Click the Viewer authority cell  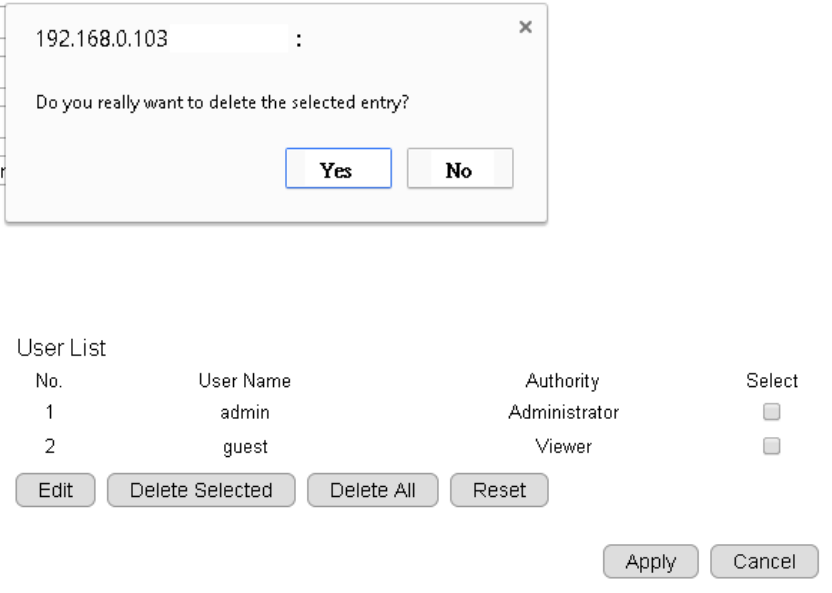click(563, 447)
